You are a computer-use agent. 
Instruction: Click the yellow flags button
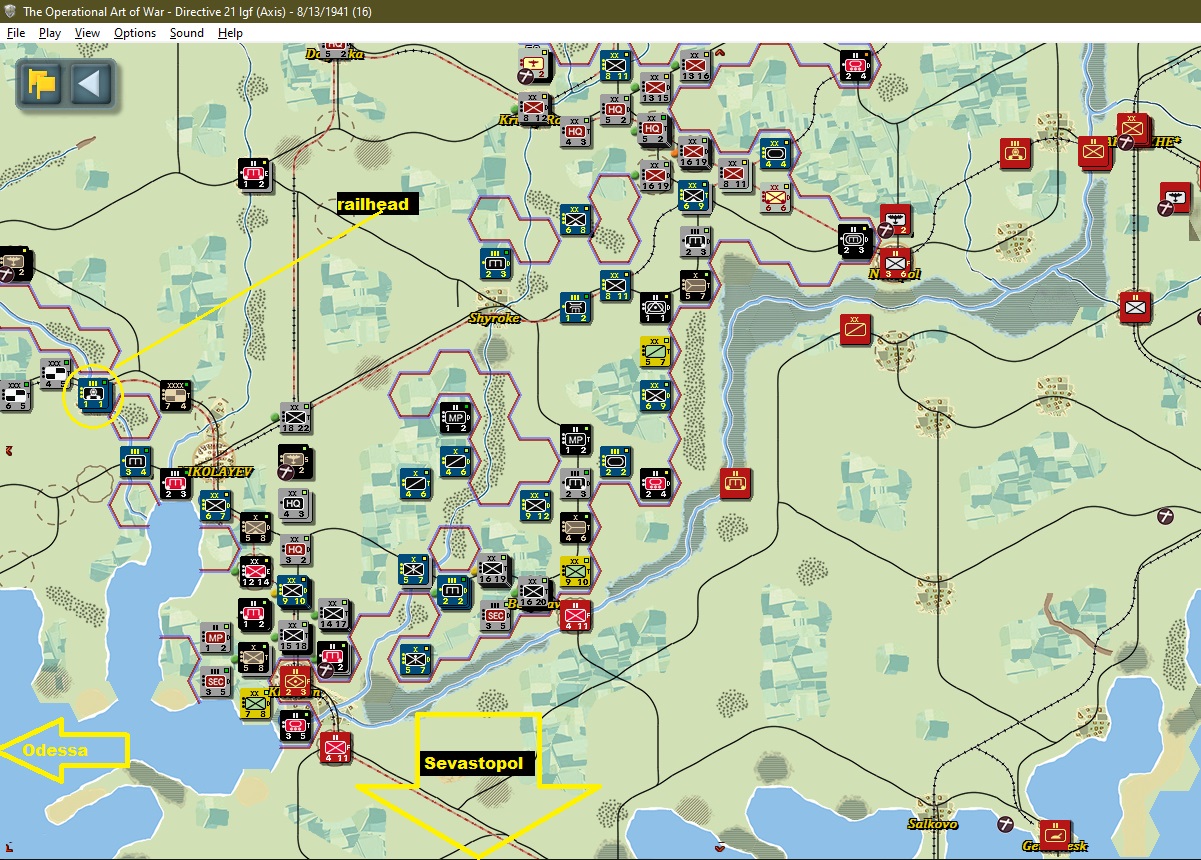(x=42, y=82)
